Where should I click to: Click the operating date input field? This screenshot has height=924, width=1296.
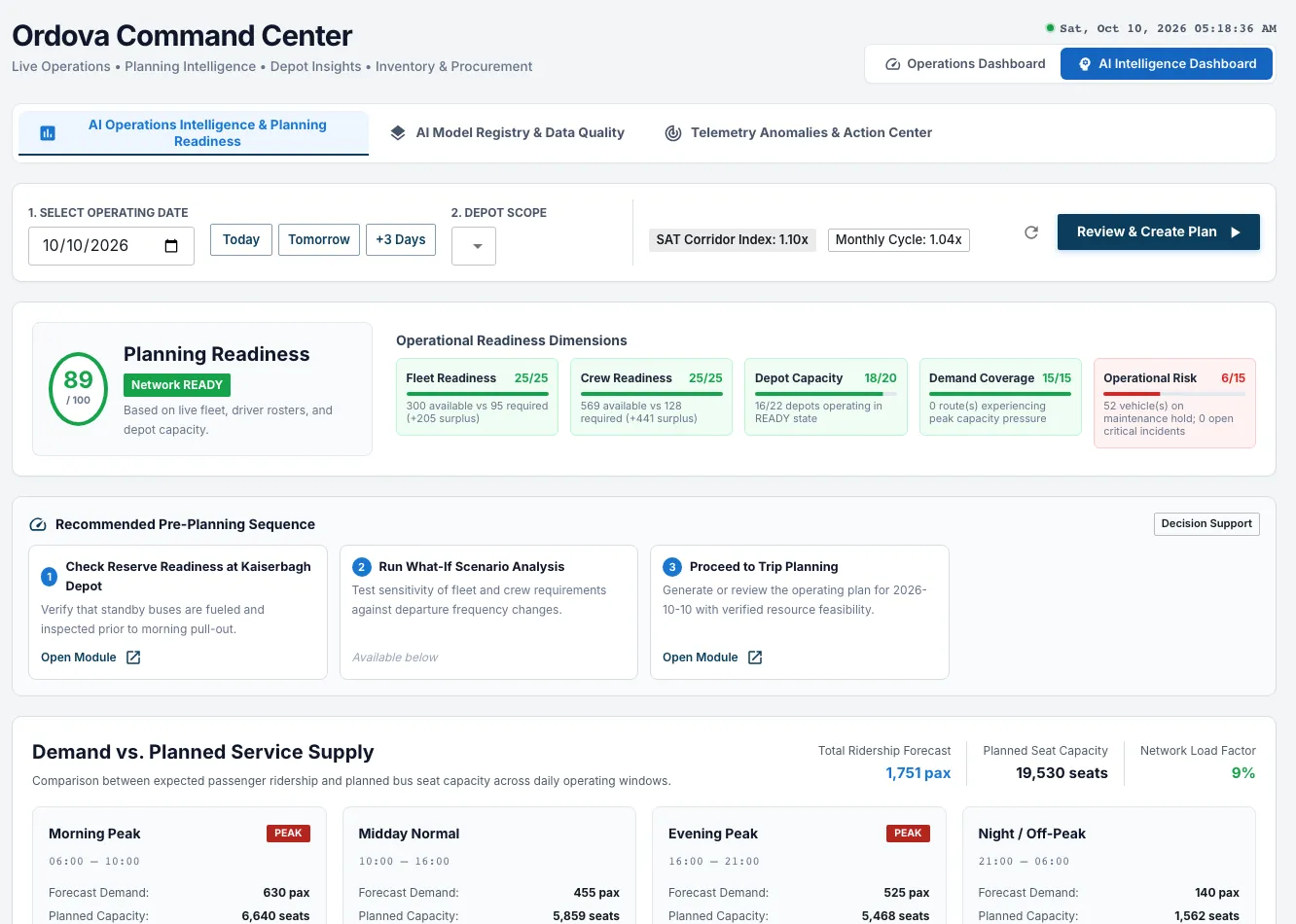(111, 246)
